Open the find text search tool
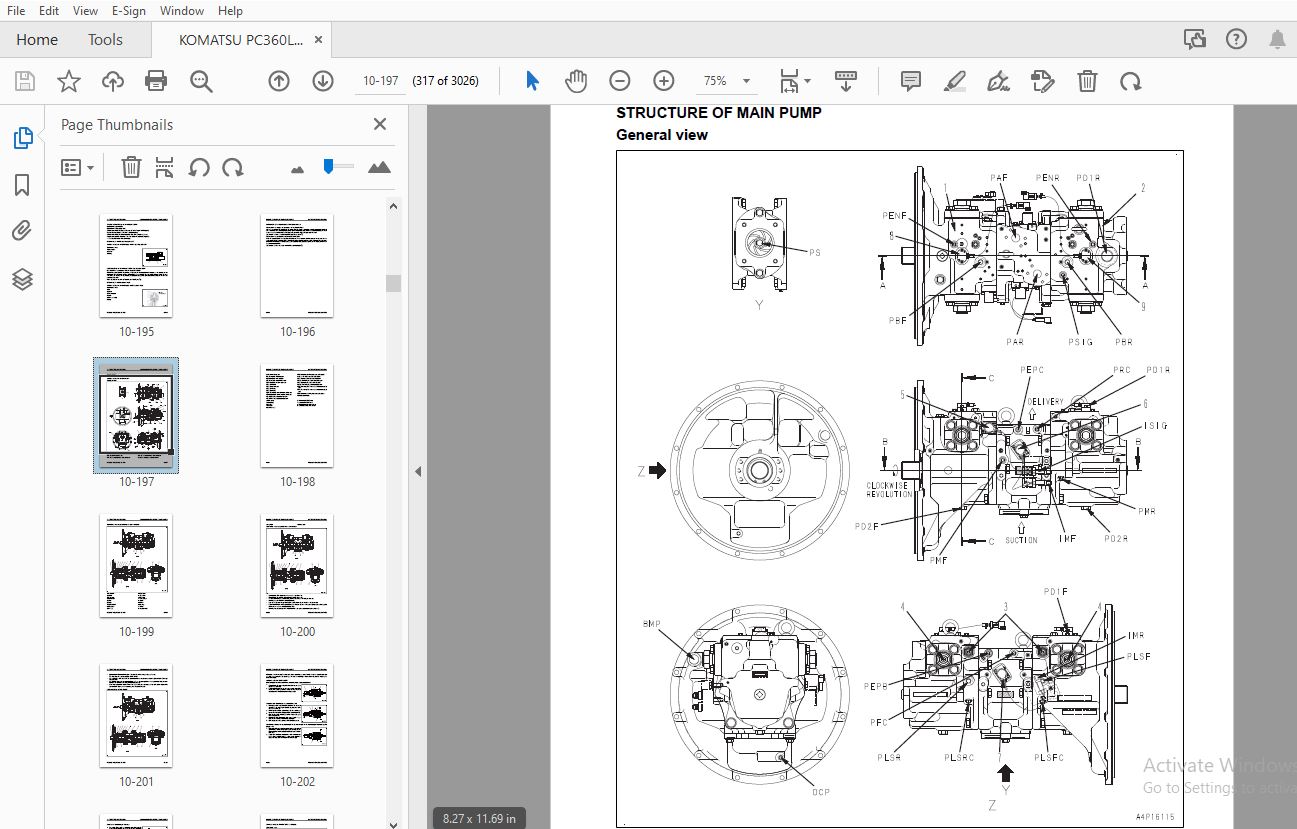The height and width of the screenshot is (829, 1297). (201, 81)
